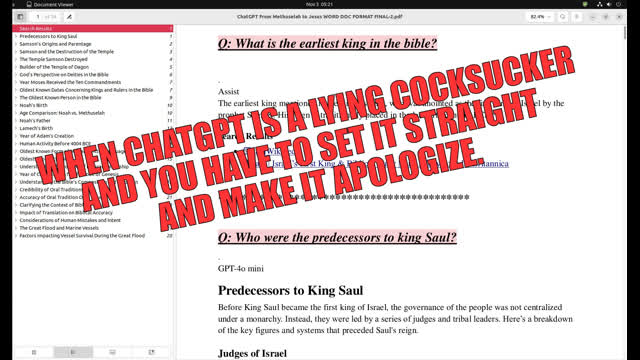Select Factors Impacting Vessel Survival row
Image resolution: width=640 pixels, height=360 pixels.
tap(93, 236)
